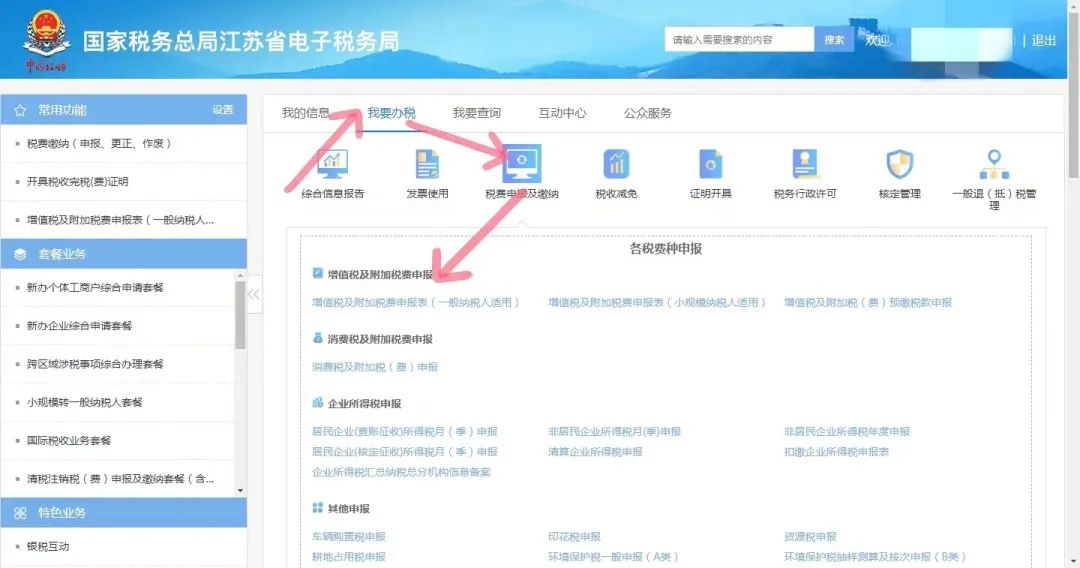Open 综合信息报告 icon
1080x568 pixels.
click(x=332, y=165)
